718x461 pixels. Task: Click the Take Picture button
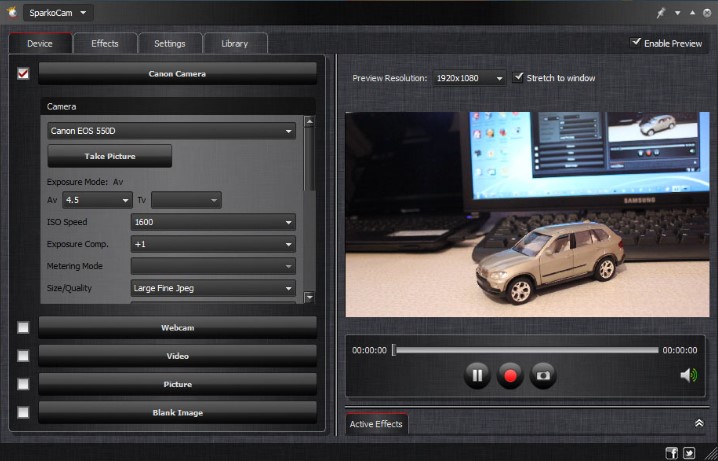pyautogui.click(x=110, y=156)
